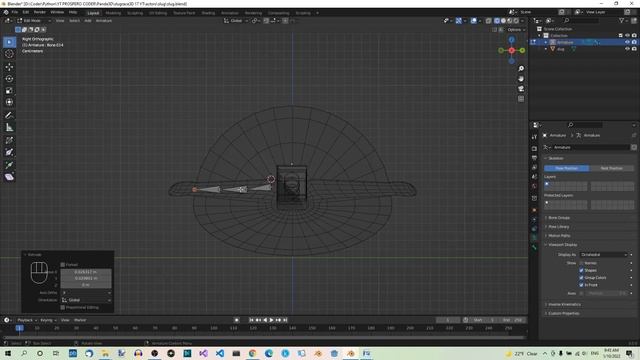Toggle the Group Colors checkbox
Screen dimensions: 640x360
coord(581,278)
